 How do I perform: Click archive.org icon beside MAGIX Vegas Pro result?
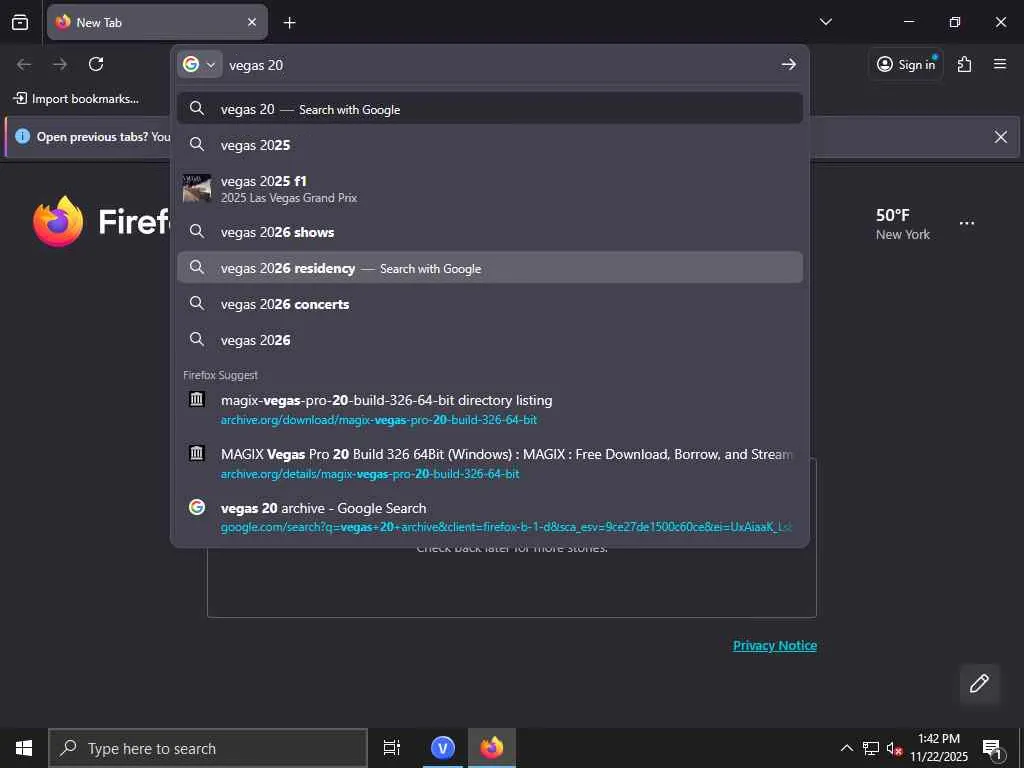click(197, 453)
